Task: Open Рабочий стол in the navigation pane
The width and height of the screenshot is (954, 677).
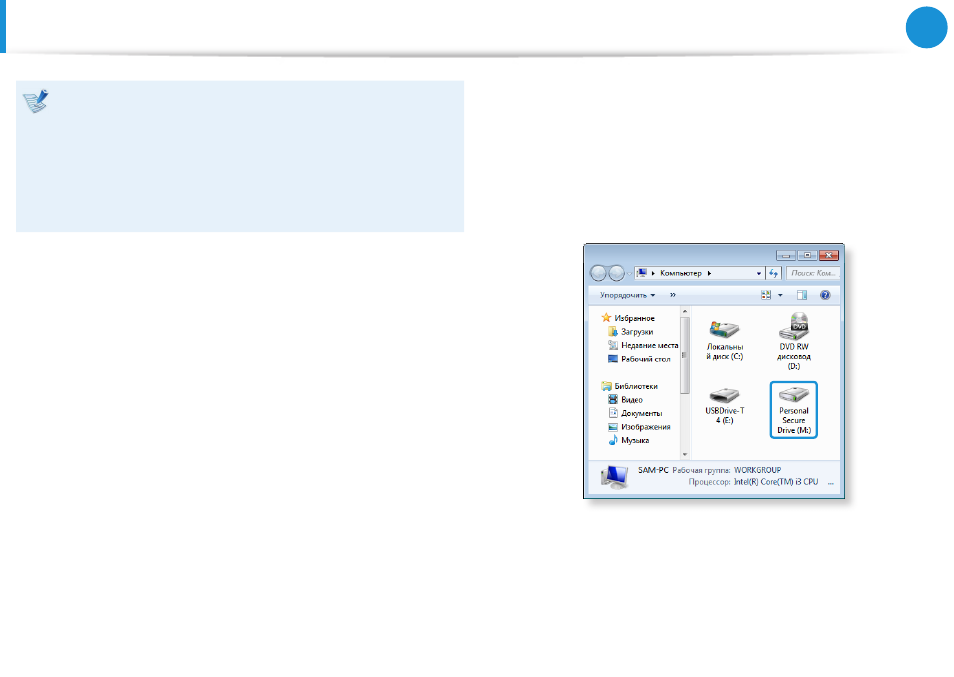Action: pos(639,359)
